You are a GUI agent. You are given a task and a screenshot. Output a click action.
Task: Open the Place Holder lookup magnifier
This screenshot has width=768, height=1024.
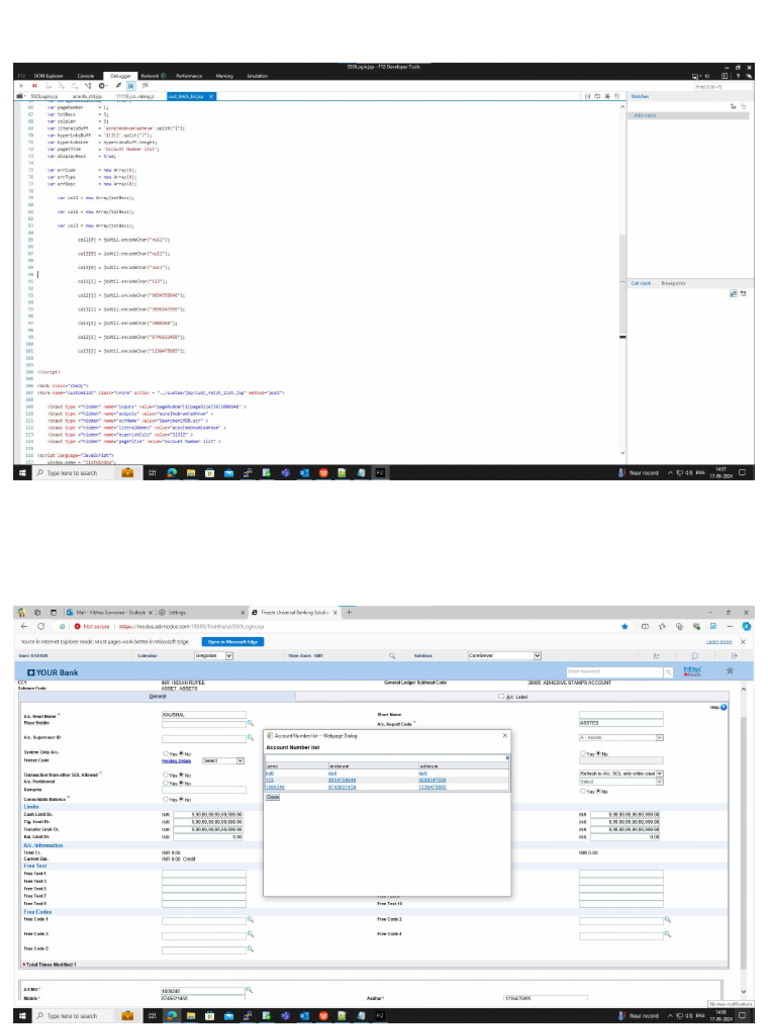[250, 723]
